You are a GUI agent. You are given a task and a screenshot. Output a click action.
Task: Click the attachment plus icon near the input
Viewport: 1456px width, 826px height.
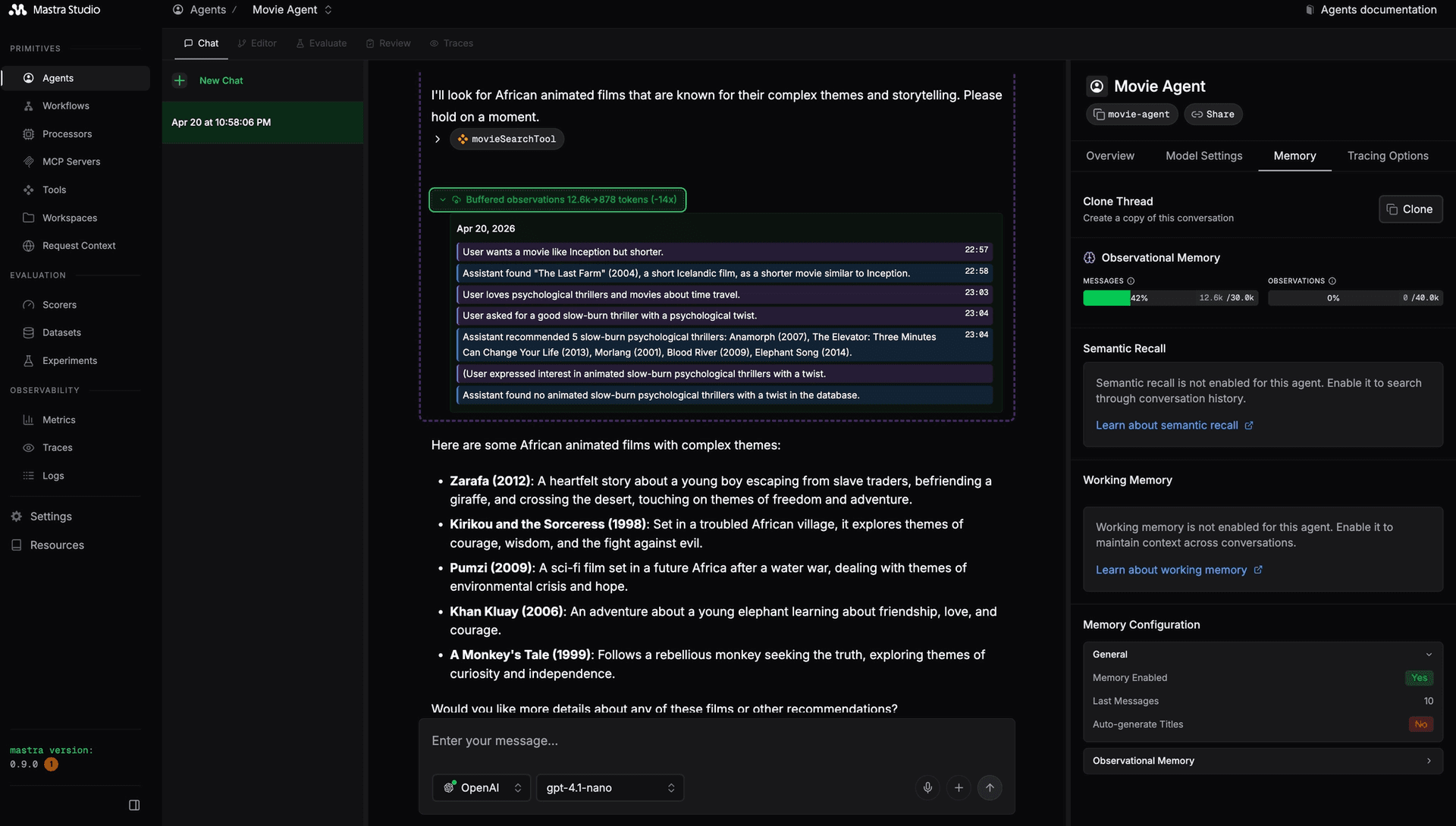[x=959, y=787]
